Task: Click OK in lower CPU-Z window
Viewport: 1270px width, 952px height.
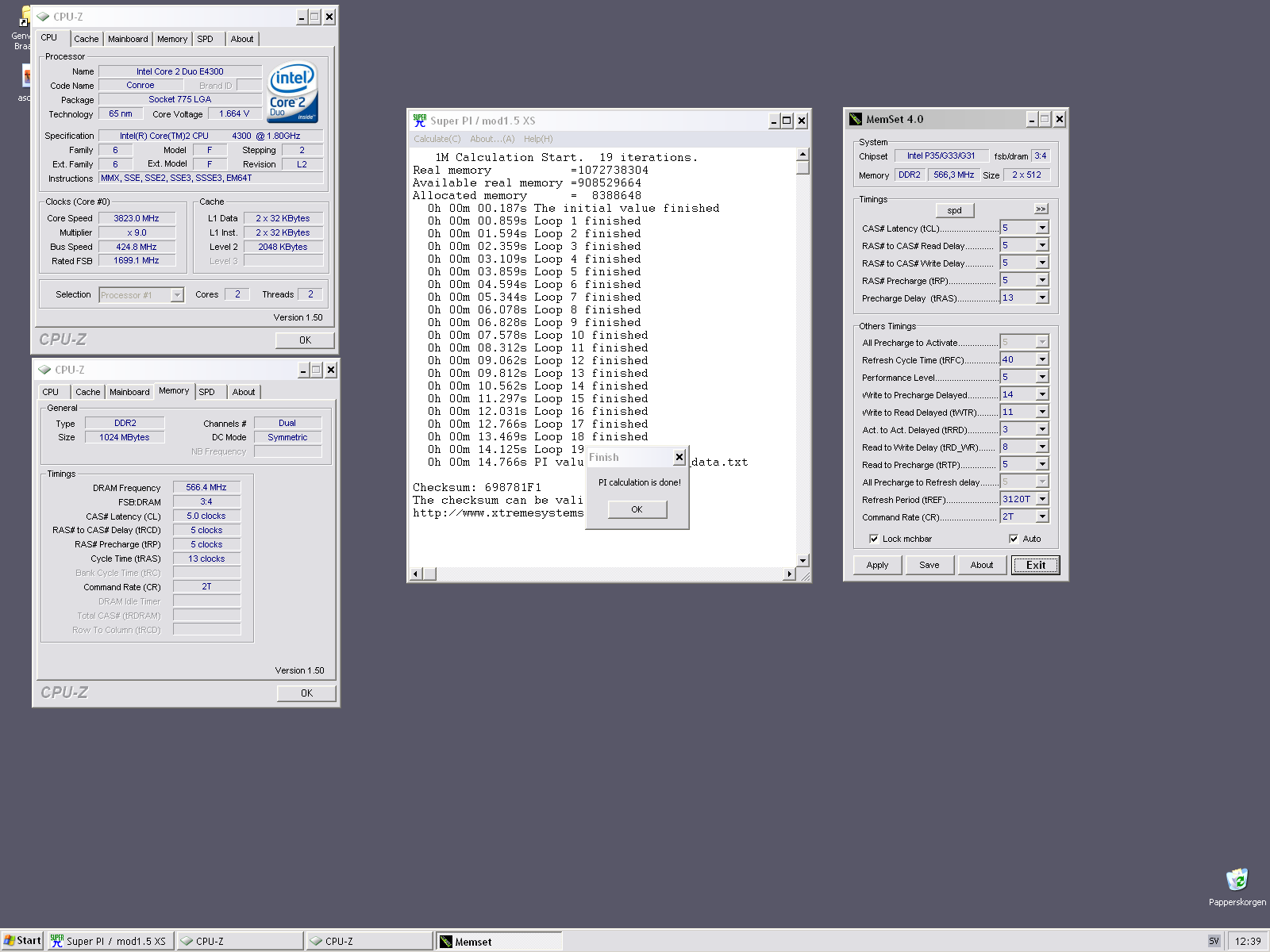Action: [x=306, y=693]
